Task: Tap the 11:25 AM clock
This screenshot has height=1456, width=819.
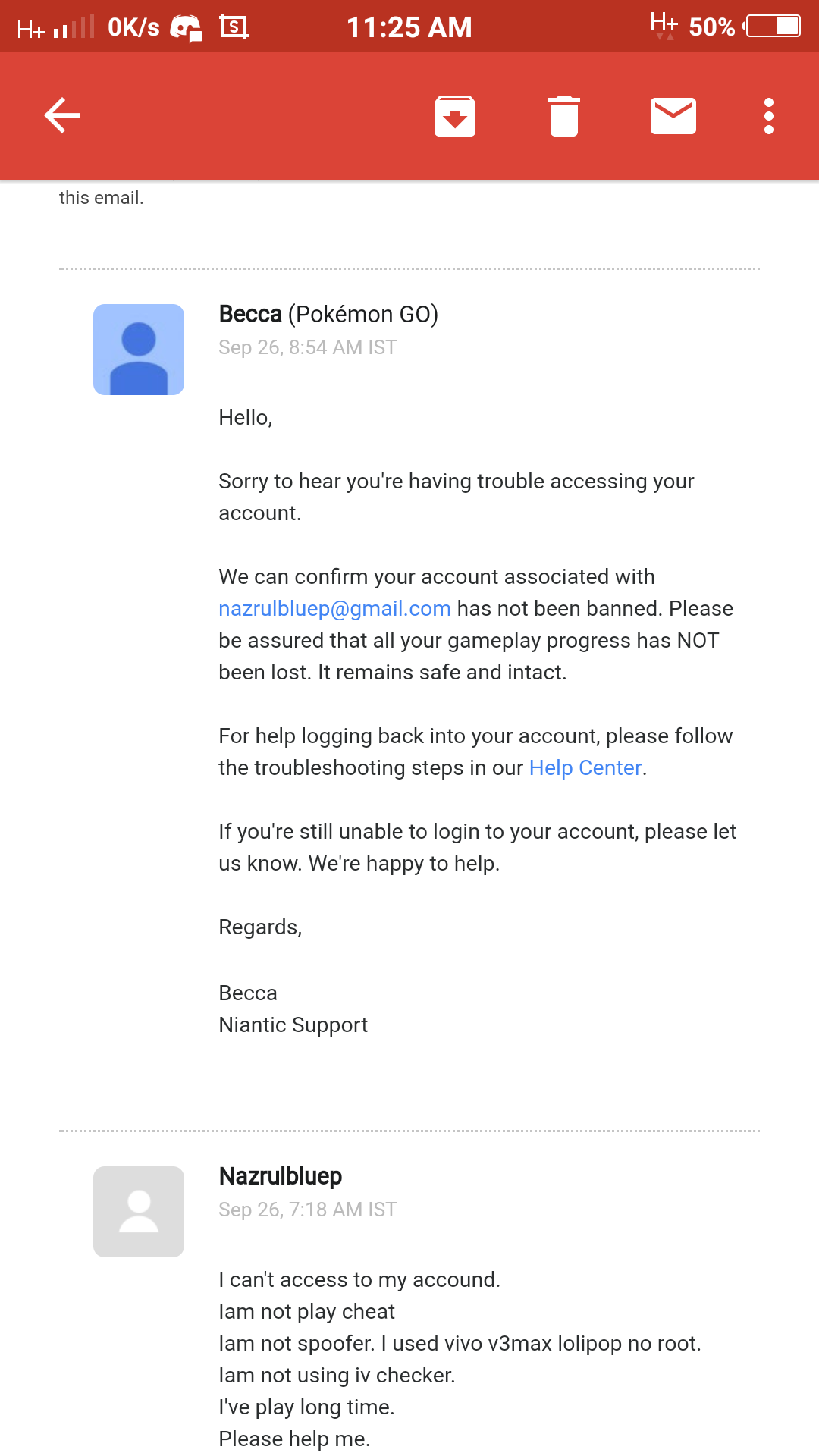Action: (x=409, y=27)
